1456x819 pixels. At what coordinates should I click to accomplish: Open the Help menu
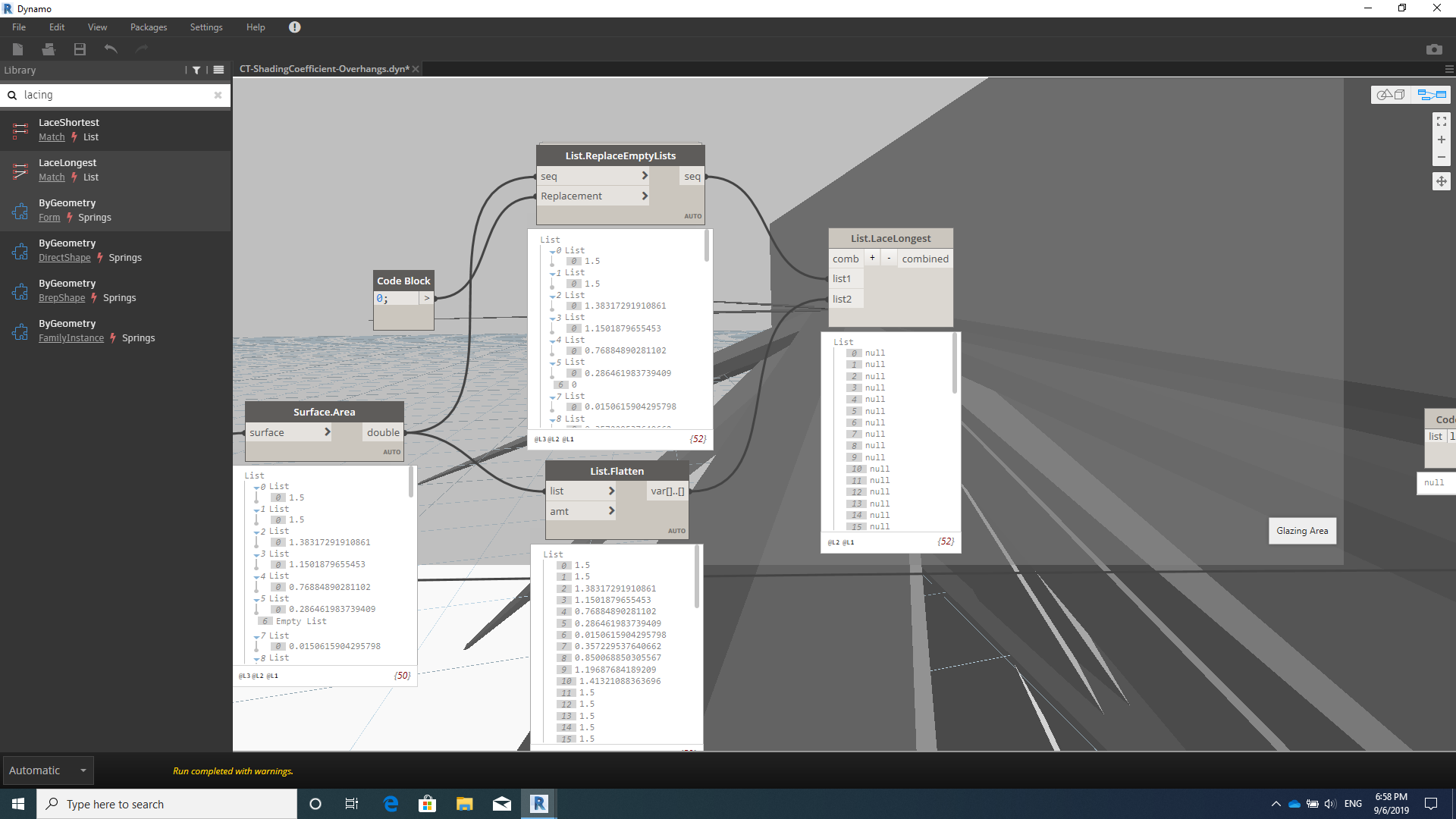[256, 27]
